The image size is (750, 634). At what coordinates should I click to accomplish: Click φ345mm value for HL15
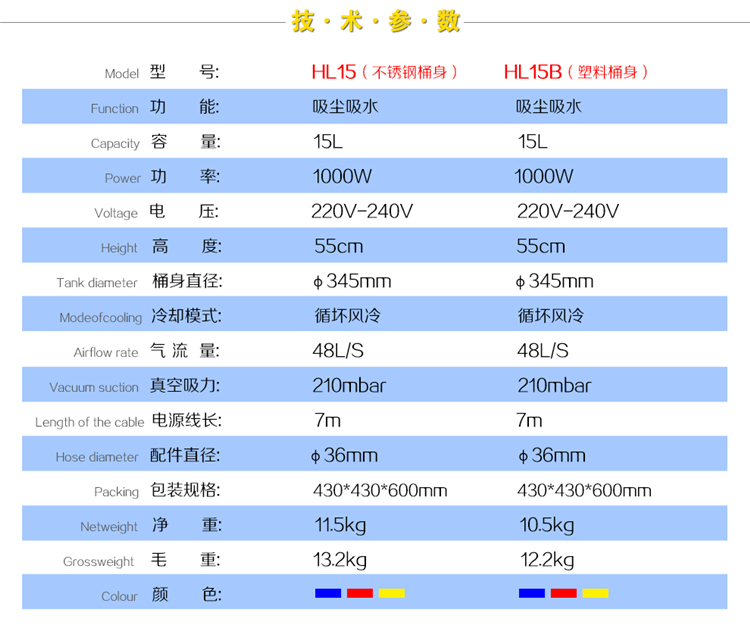[352, 281]
